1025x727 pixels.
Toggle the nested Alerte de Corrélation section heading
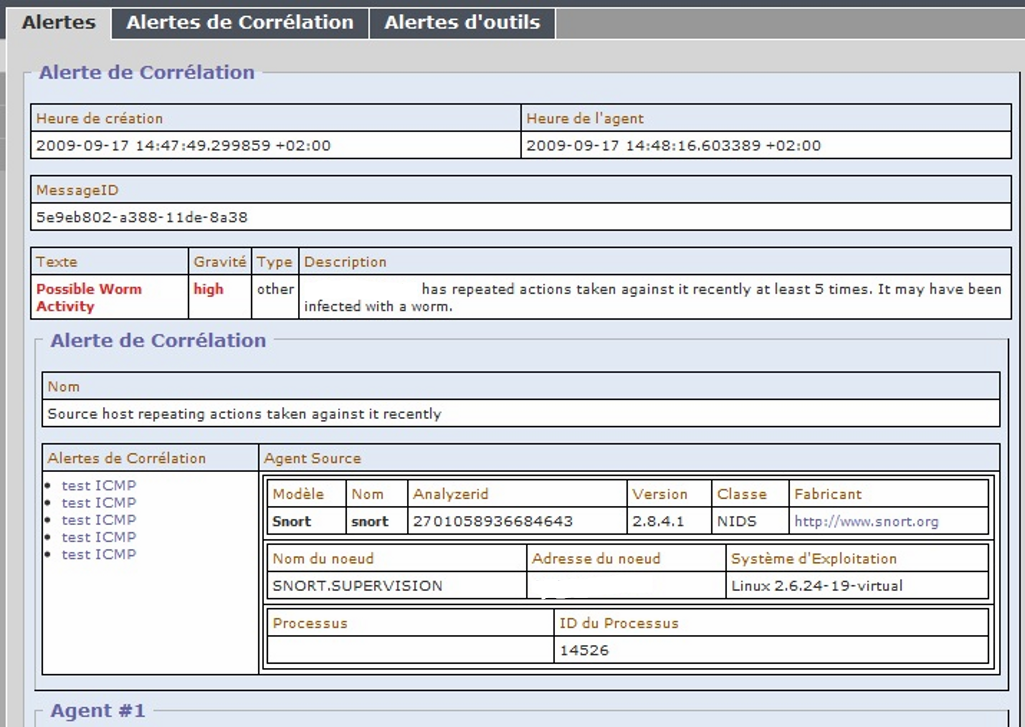pyautogui.click(x=158, y=340)
